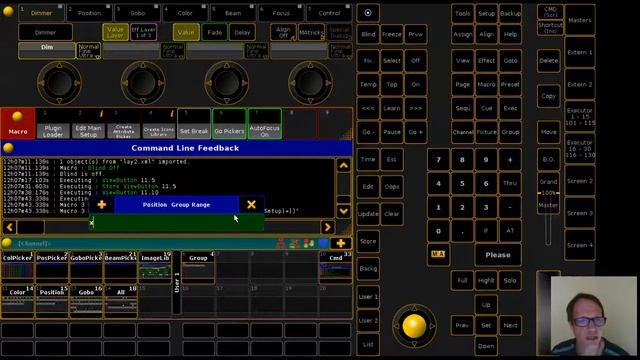Select the Color preset type tab

click(x=185, y=13)
